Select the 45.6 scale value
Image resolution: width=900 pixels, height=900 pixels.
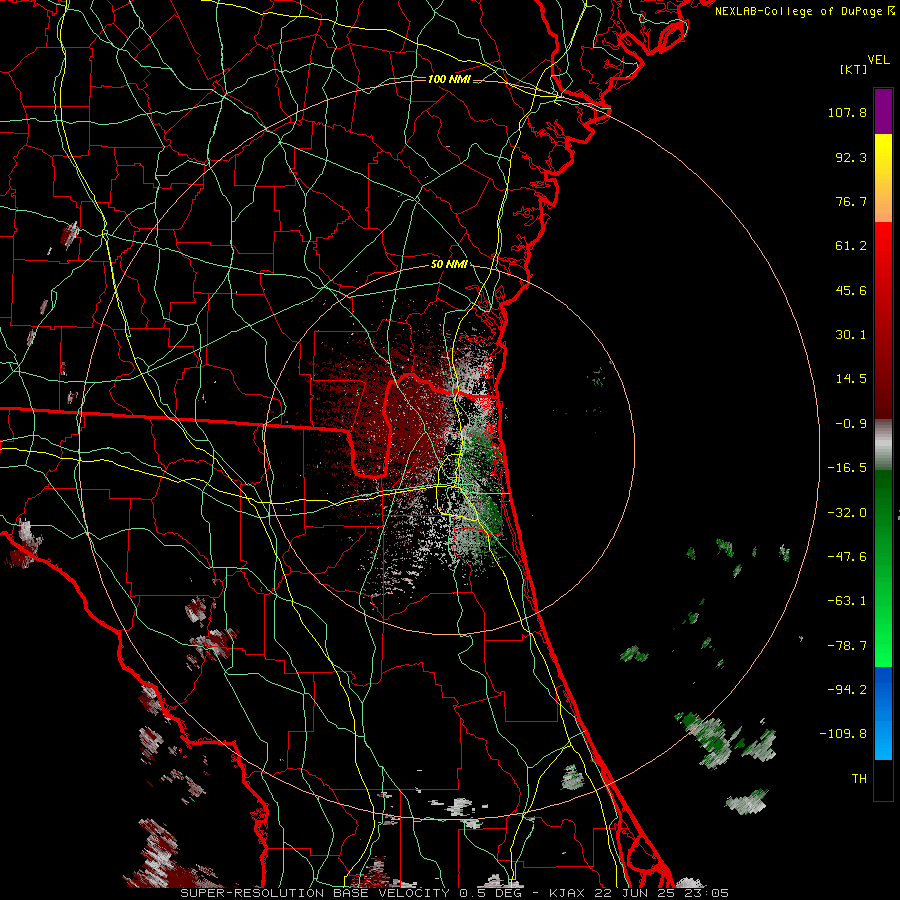[851, 290]
